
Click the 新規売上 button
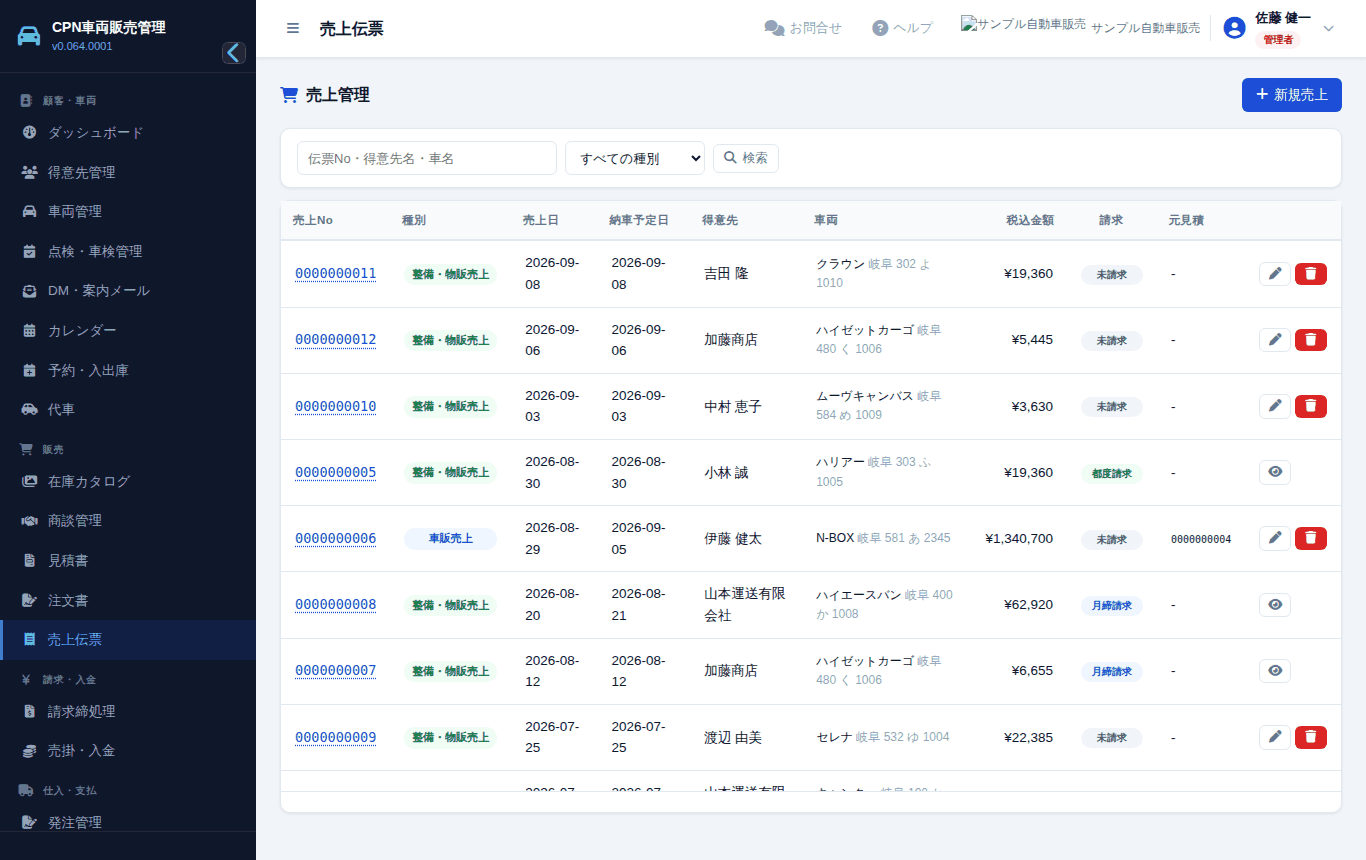[1292, 95]
